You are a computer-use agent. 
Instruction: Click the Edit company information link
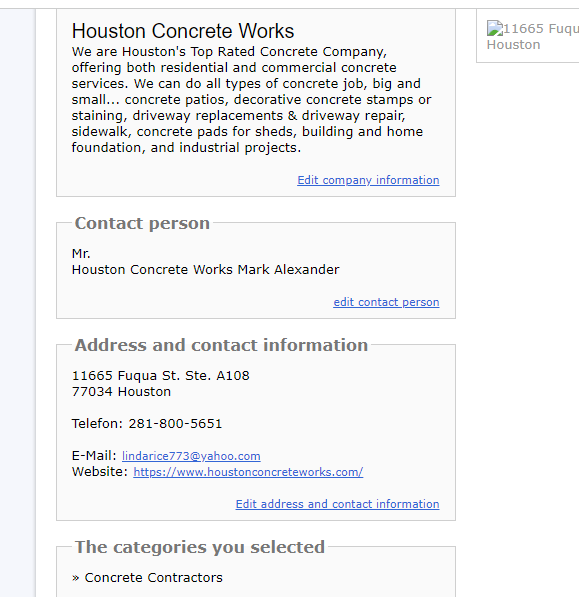(x=368, y=180)
